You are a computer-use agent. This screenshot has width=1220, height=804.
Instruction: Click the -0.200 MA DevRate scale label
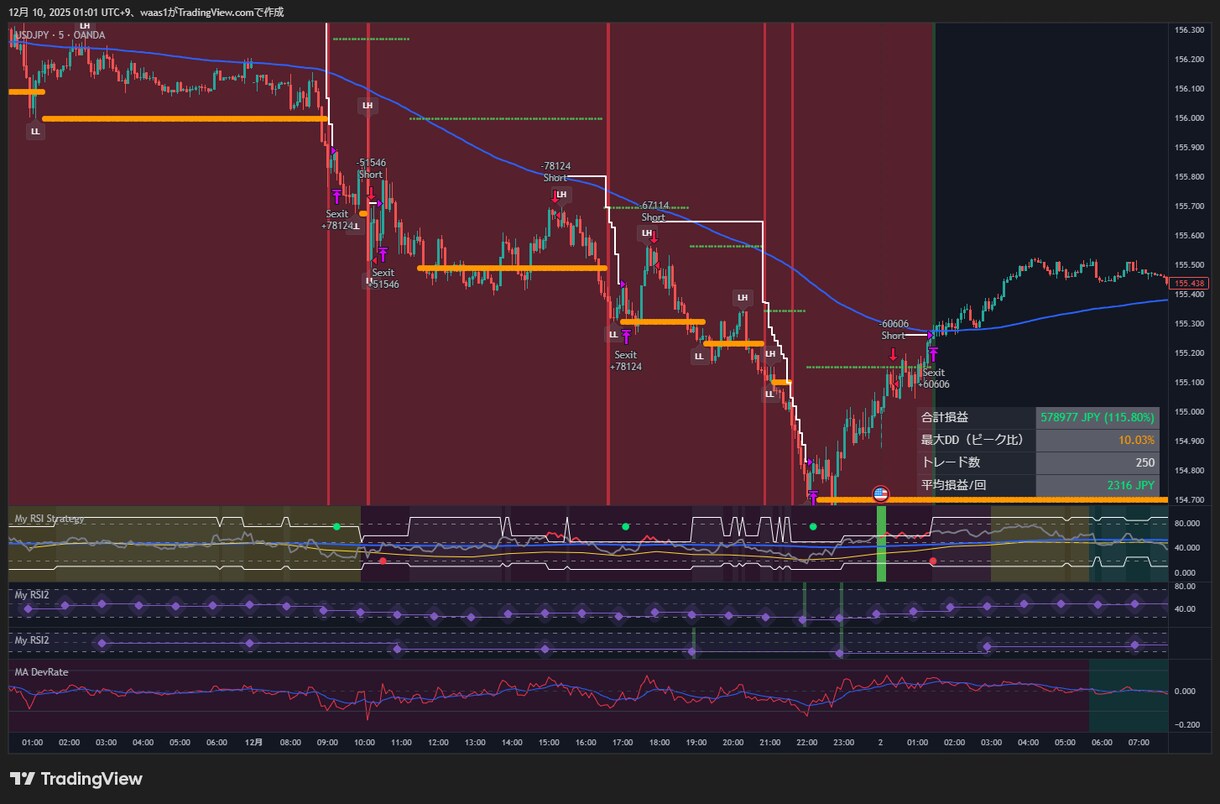[x=1186, y=724]
